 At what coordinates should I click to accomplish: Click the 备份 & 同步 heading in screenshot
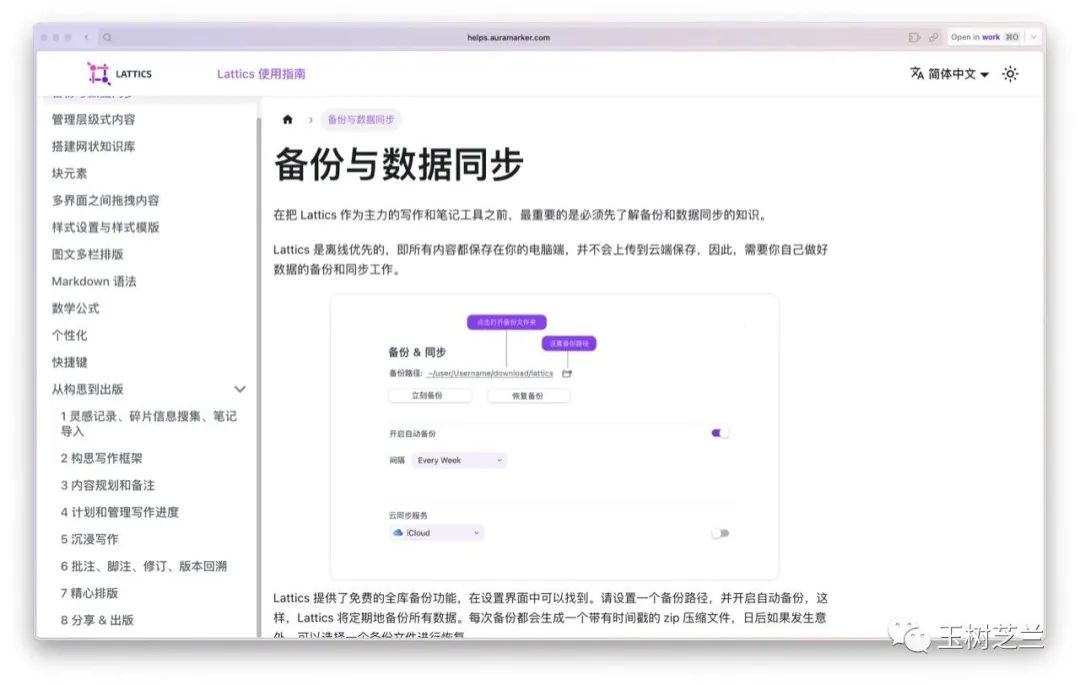click(x=417, y=352)
